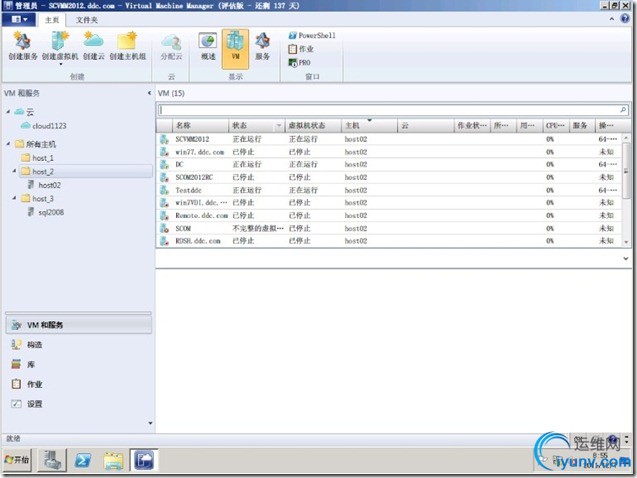Switch to Virtual Machine Manager taskbar button

144,460
